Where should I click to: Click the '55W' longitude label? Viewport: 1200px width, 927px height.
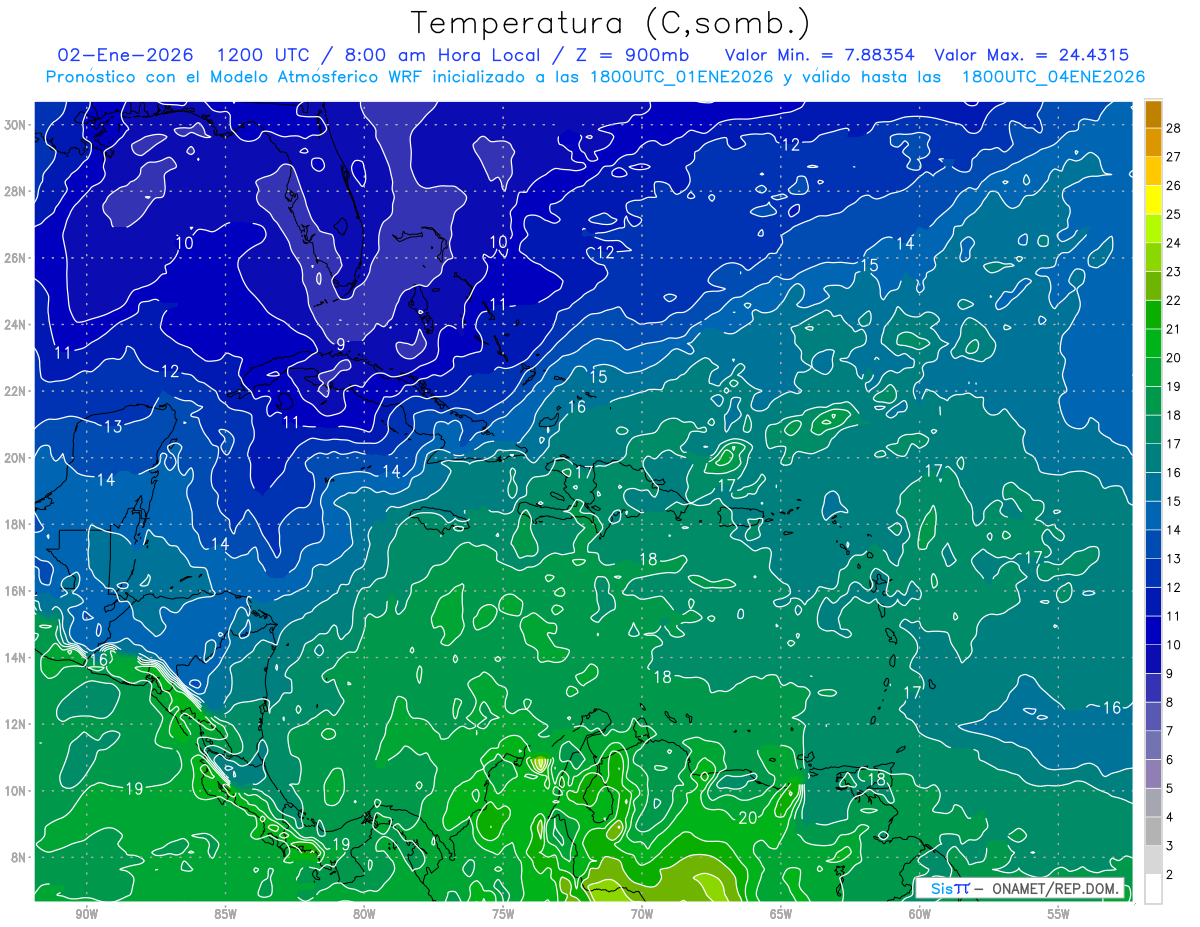pyautogui.click(x=1059, y=914)
